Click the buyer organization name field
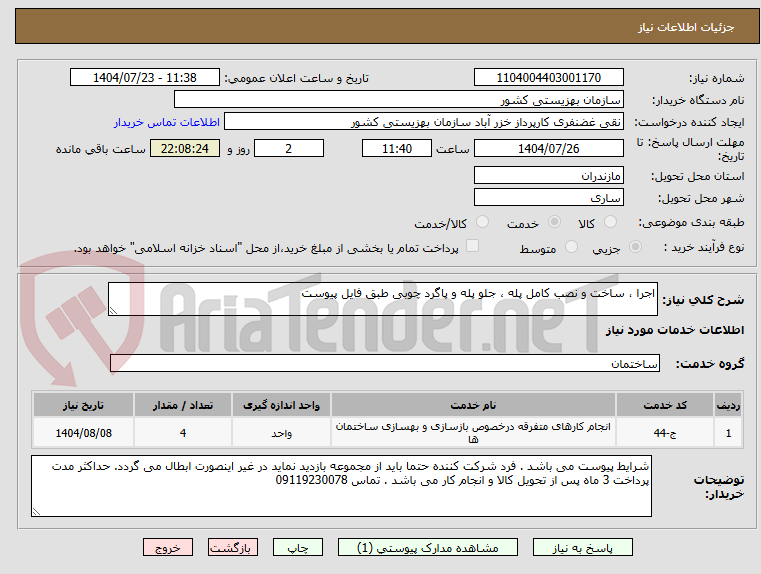 coord(398,99)
